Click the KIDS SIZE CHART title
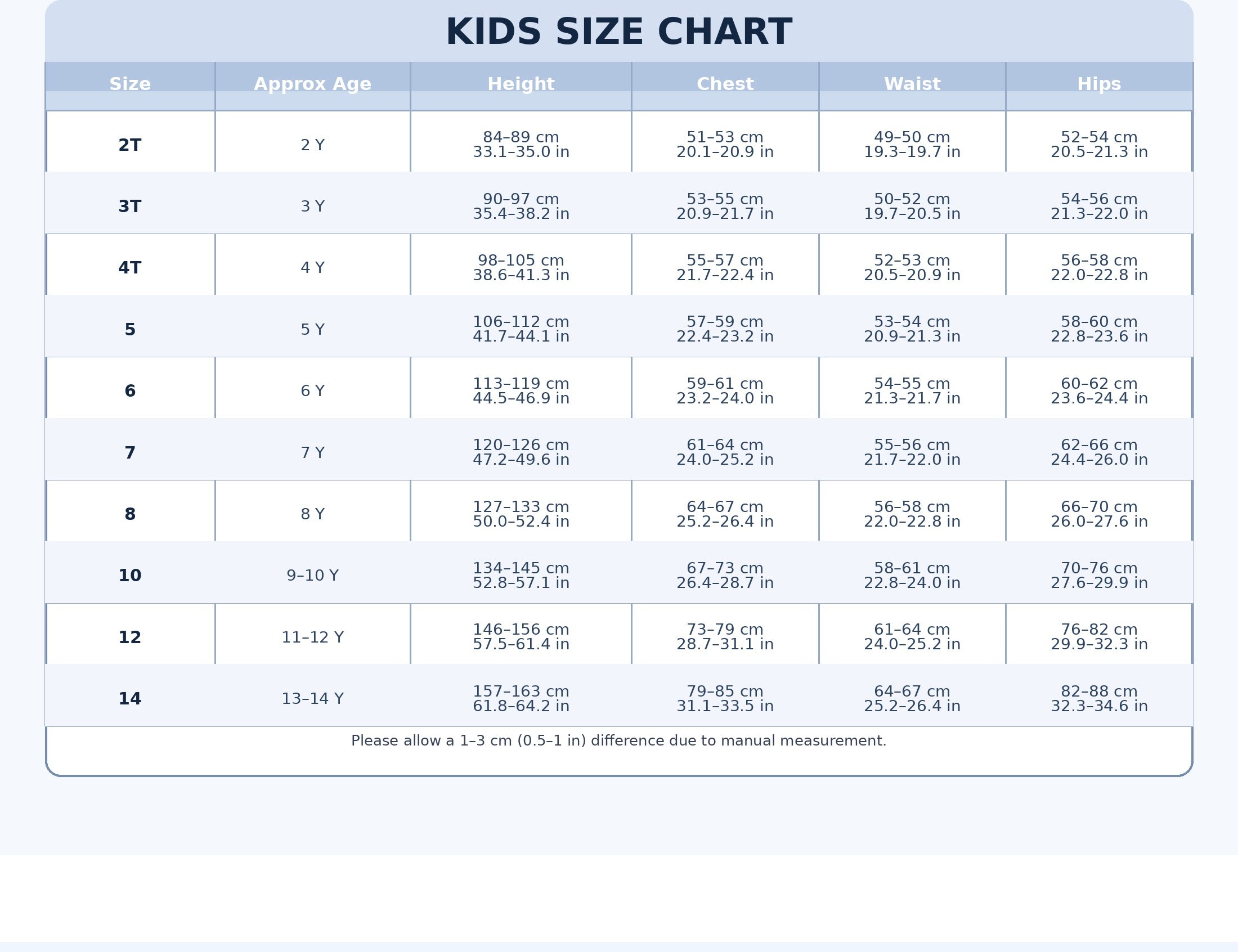Image resolution: width=1238 pixels, height=952 pixels. coord(618,32)
